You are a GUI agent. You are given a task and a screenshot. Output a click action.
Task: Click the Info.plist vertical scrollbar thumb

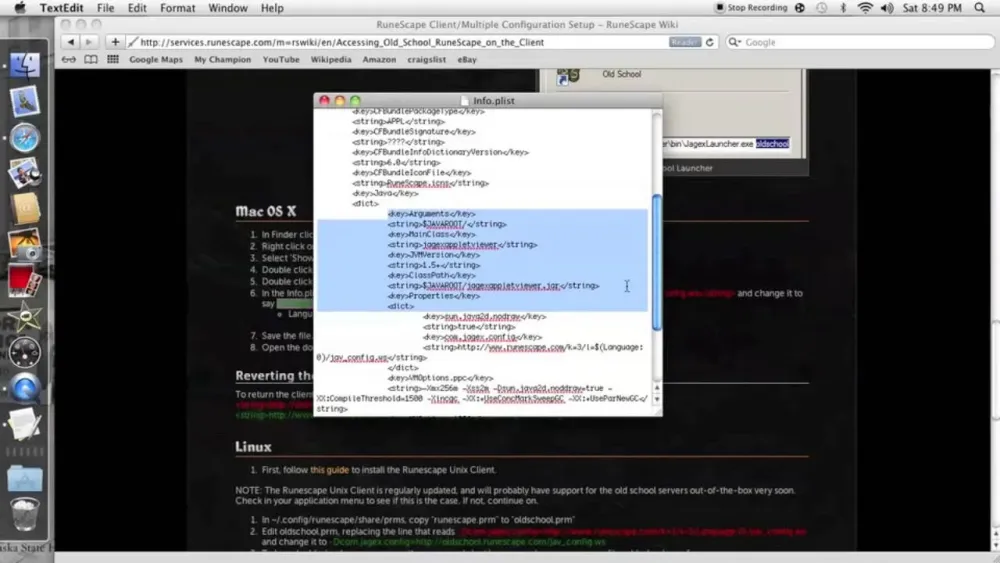[x=656, y=262]
